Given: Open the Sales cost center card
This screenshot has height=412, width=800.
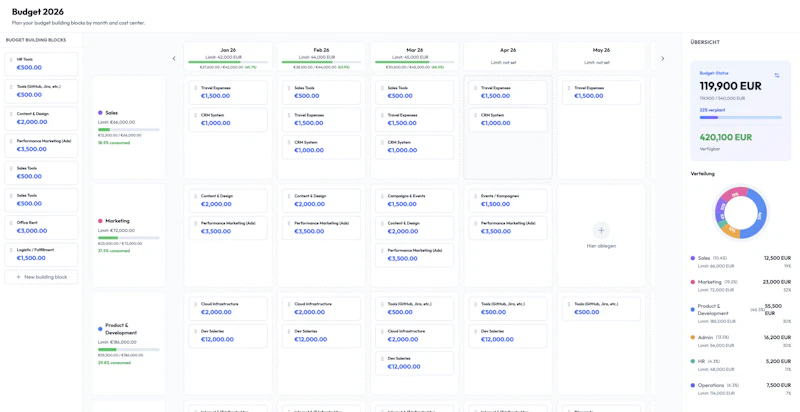Looking at the screenshot, I should [129, 127].
